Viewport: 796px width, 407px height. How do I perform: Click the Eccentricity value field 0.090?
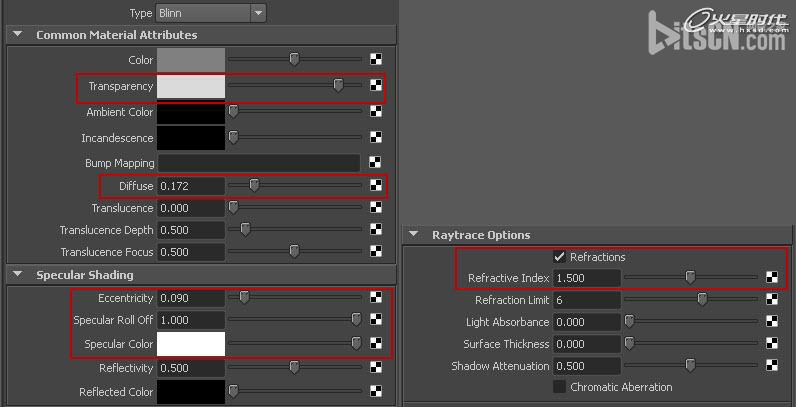191,298
